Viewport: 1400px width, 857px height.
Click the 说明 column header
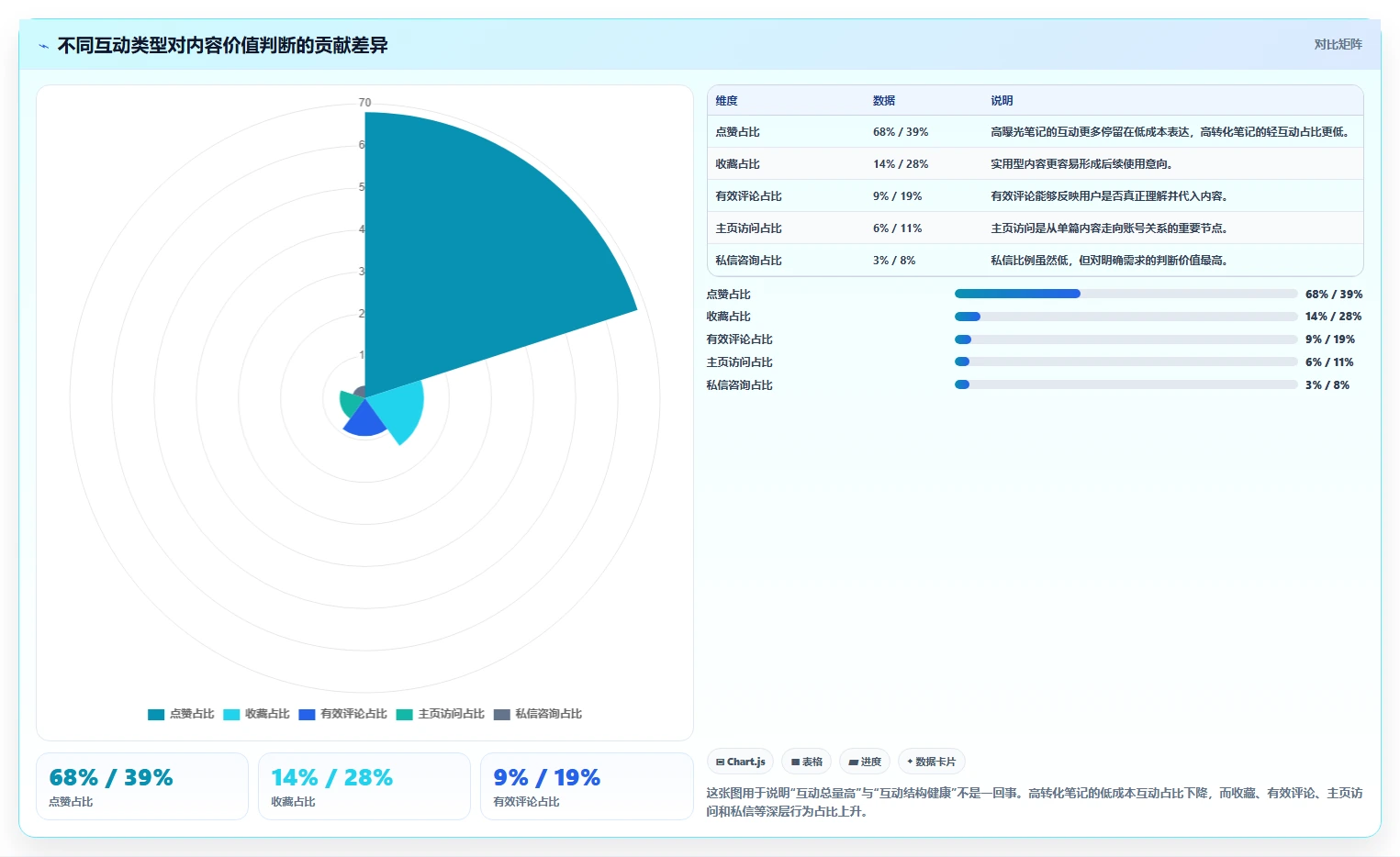[1002, 101]
